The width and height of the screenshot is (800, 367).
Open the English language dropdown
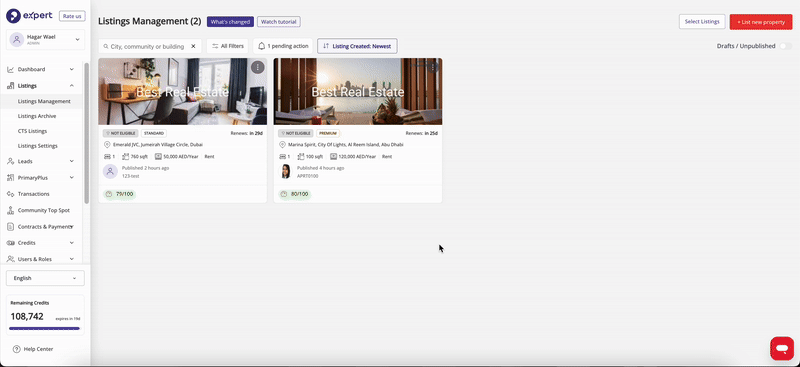[45, 278]
